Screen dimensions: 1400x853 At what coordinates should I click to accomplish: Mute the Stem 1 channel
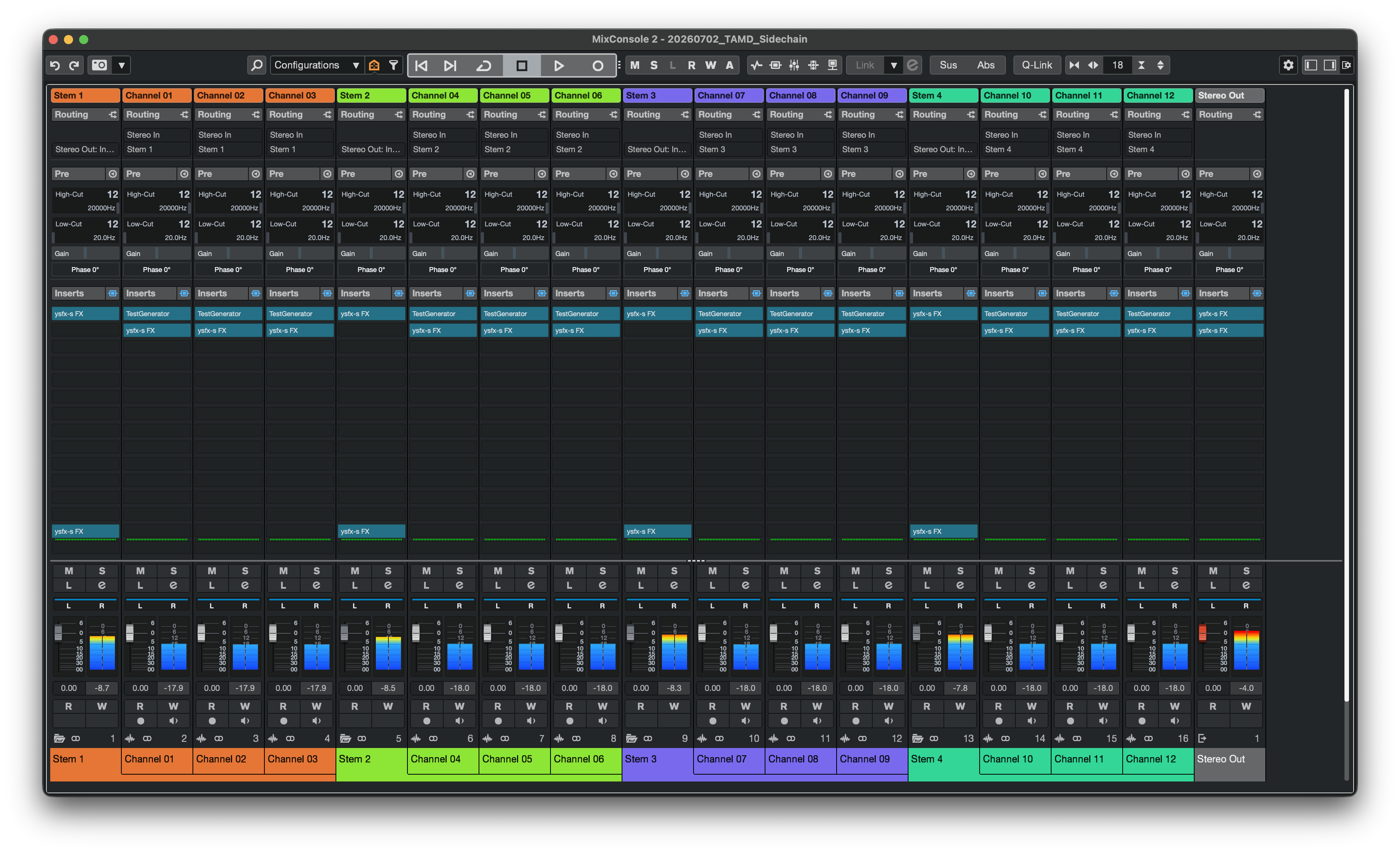click(69, 571)
